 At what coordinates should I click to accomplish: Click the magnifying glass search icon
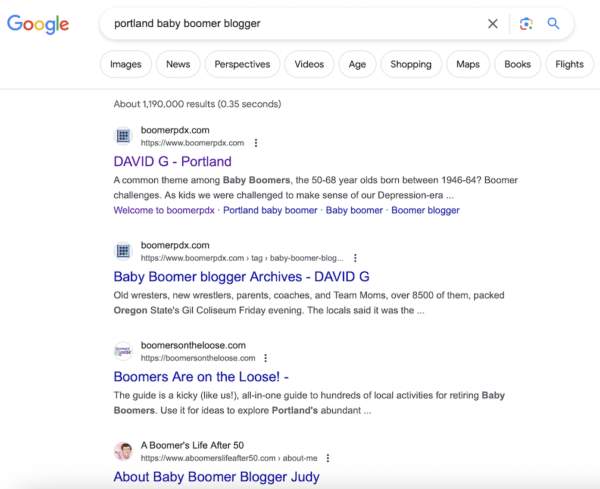click(x=553, y=24)
